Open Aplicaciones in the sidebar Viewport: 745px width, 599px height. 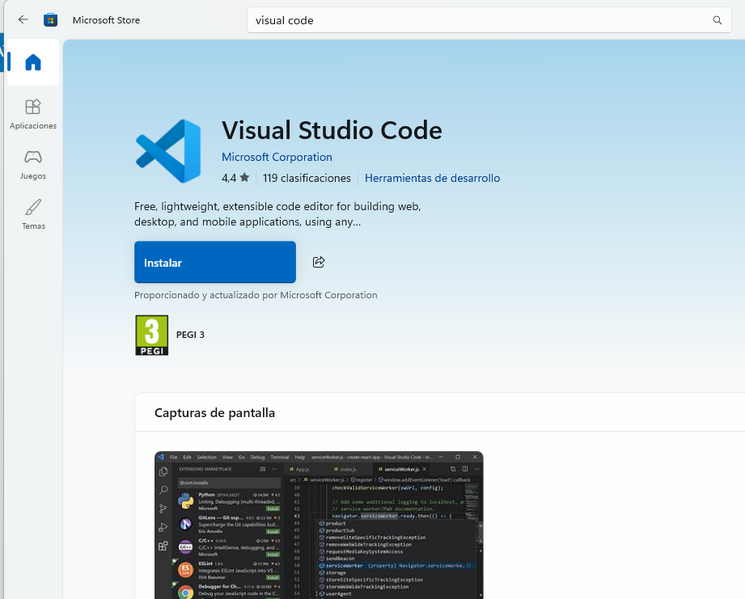[x=33, y=114]
